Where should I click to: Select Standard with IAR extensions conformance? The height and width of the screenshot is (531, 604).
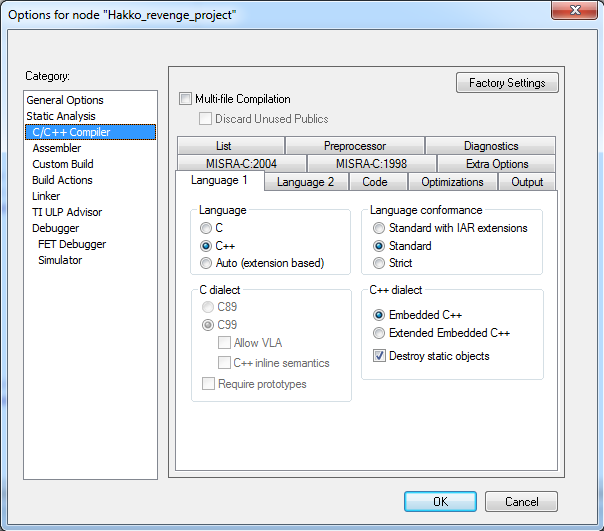click(x=380, y=228)
